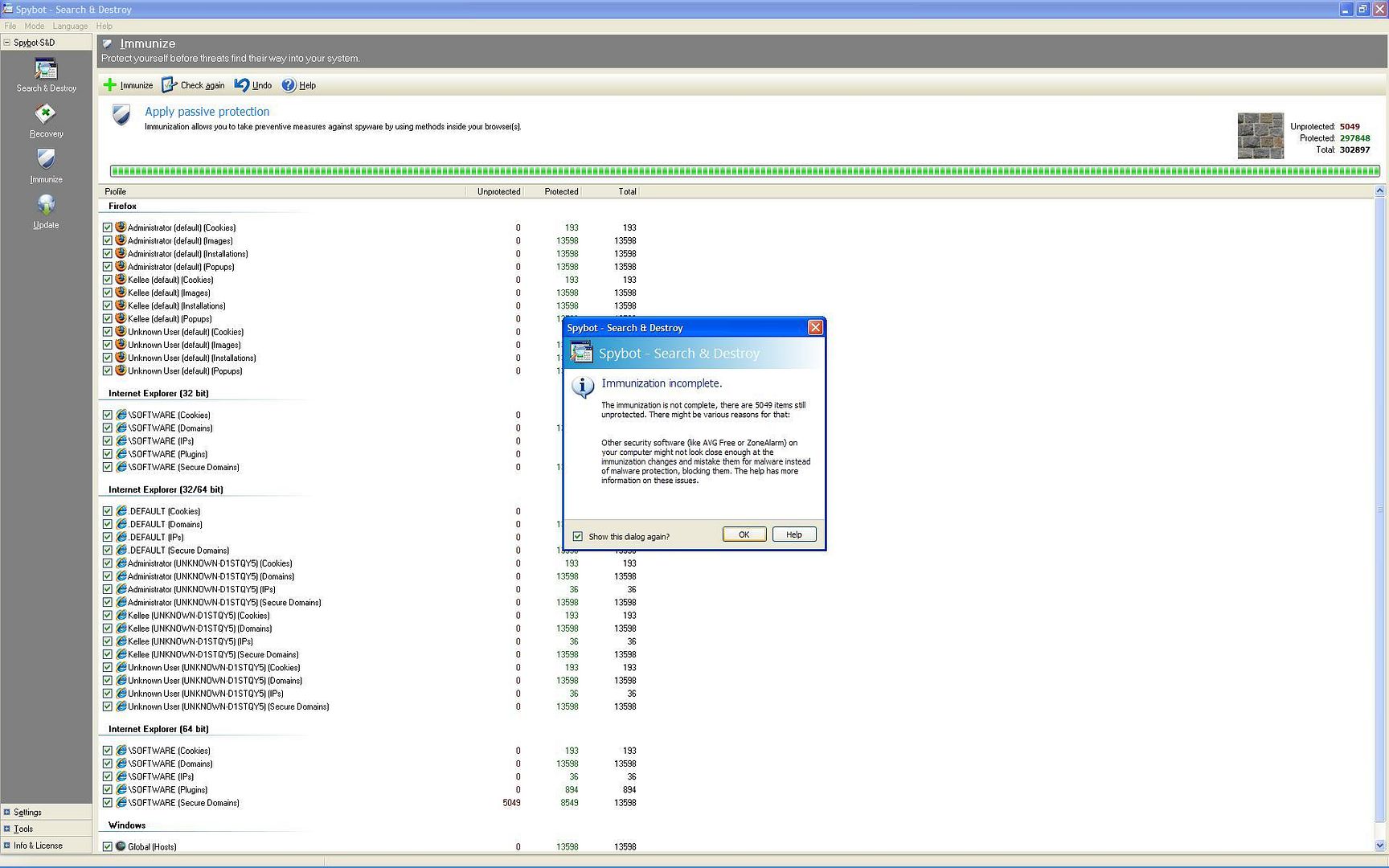Uncheck Unknown User (default) (Images) checkbox
Viewport: 1389px width, 868px height.
tap(108, 346)
